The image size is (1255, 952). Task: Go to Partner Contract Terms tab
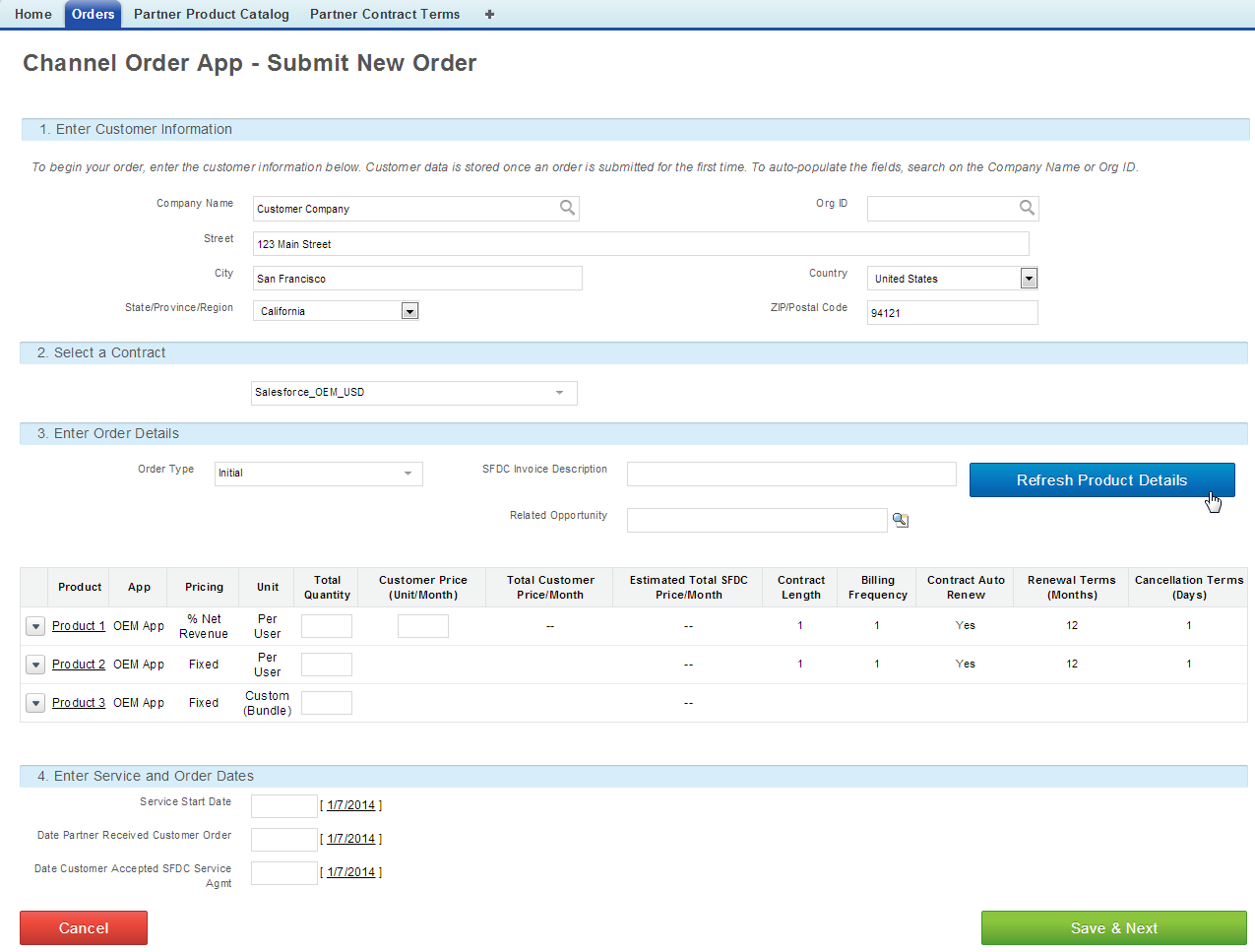coord(385,14)
